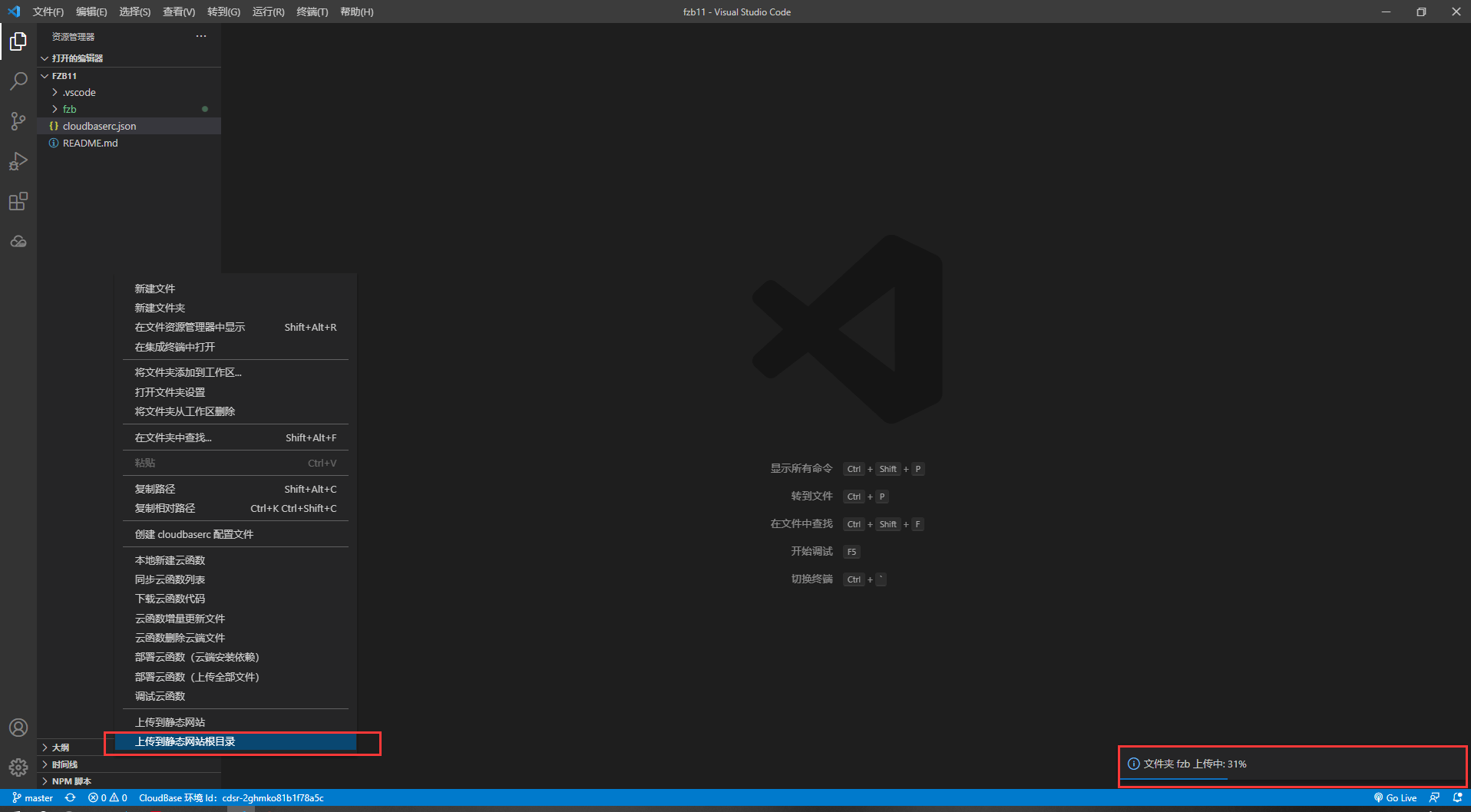Select 调试云函数 in the context menu
The height and width of the screenshot is (812, 1471).
point(236,696)
